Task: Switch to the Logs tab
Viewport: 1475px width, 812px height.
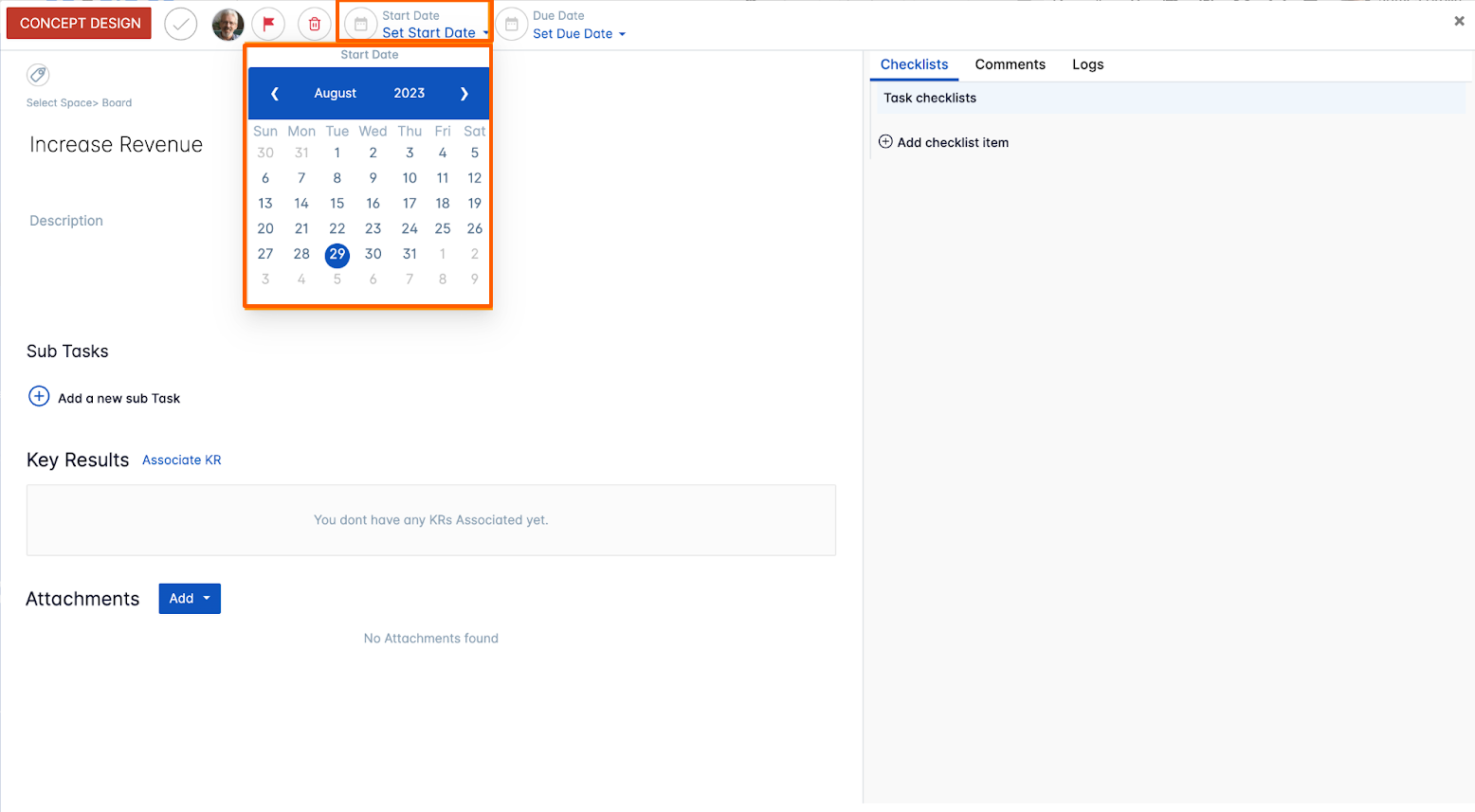Action: pyautogui.click(x=1087, y=64)
